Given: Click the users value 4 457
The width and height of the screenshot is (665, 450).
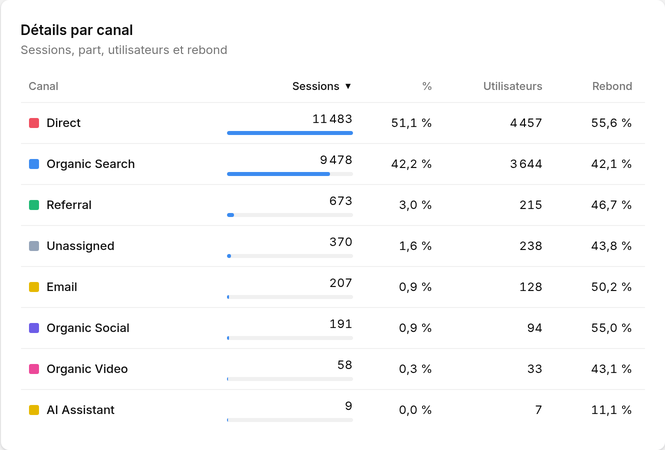Looking at the screenshot, I should pyautogui.click(x=526, y=123).
